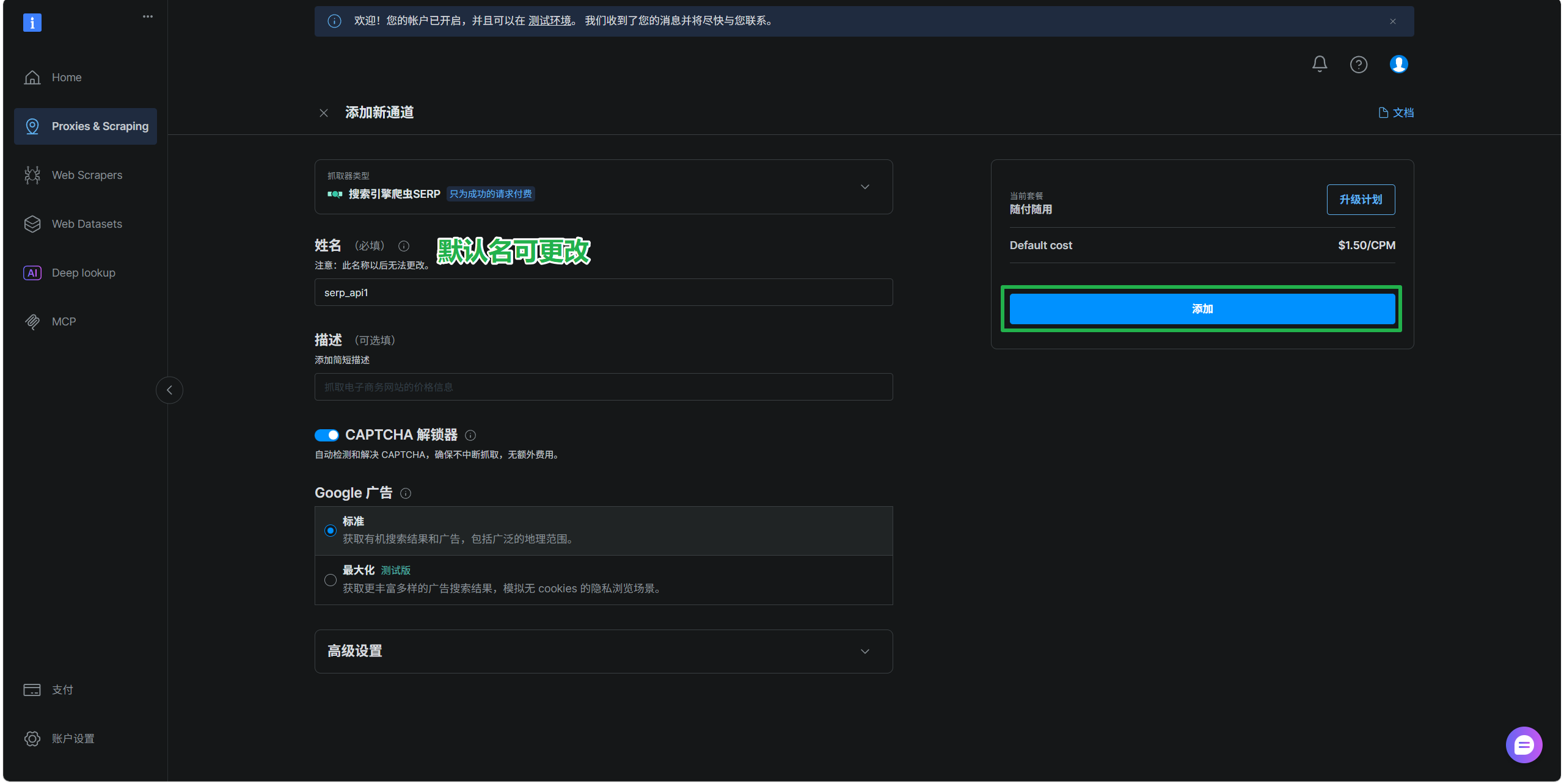Viewport: 1564px width, 784px height.
Task: Click the blue 添加 button
Action: pos(1202,309)
